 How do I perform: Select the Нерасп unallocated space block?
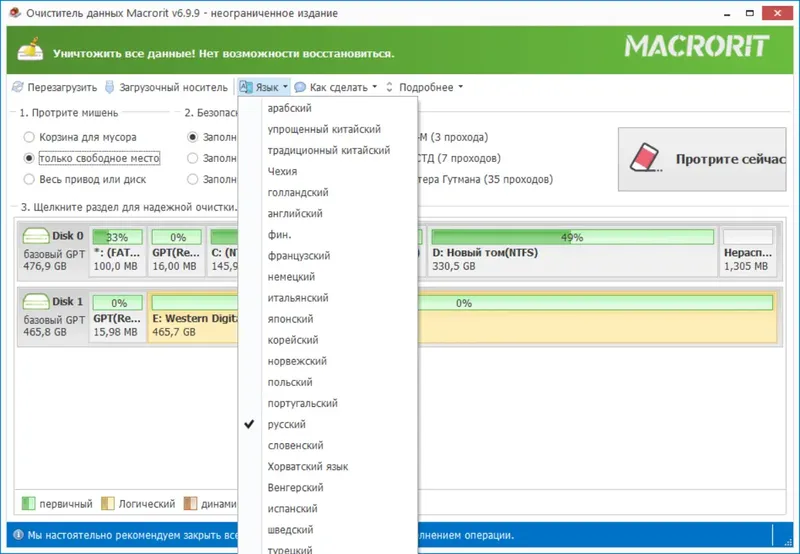pyautogui.click(x=748, y=252)
